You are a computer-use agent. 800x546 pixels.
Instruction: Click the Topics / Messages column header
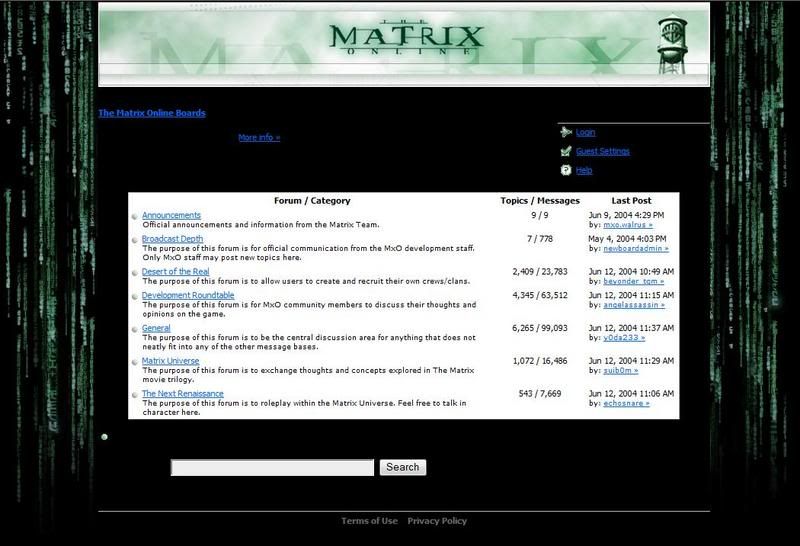(x=540, y=201)
